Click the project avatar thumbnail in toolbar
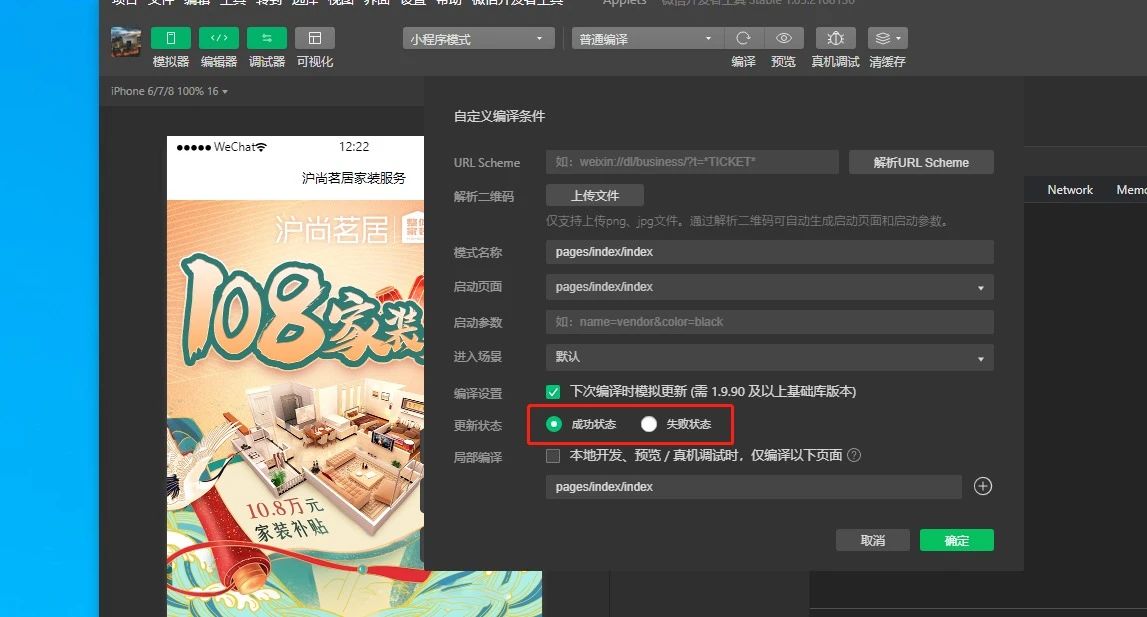Image resolution: width=1147 pixels, height=617 pixels. 126,42
